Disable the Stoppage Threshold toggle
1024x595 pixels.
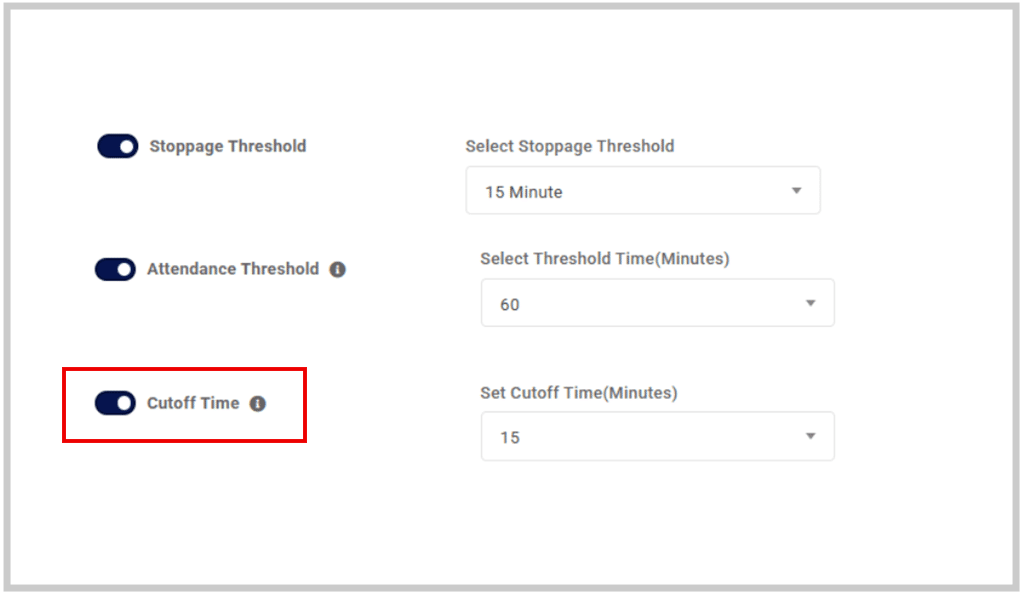point(116,146)
